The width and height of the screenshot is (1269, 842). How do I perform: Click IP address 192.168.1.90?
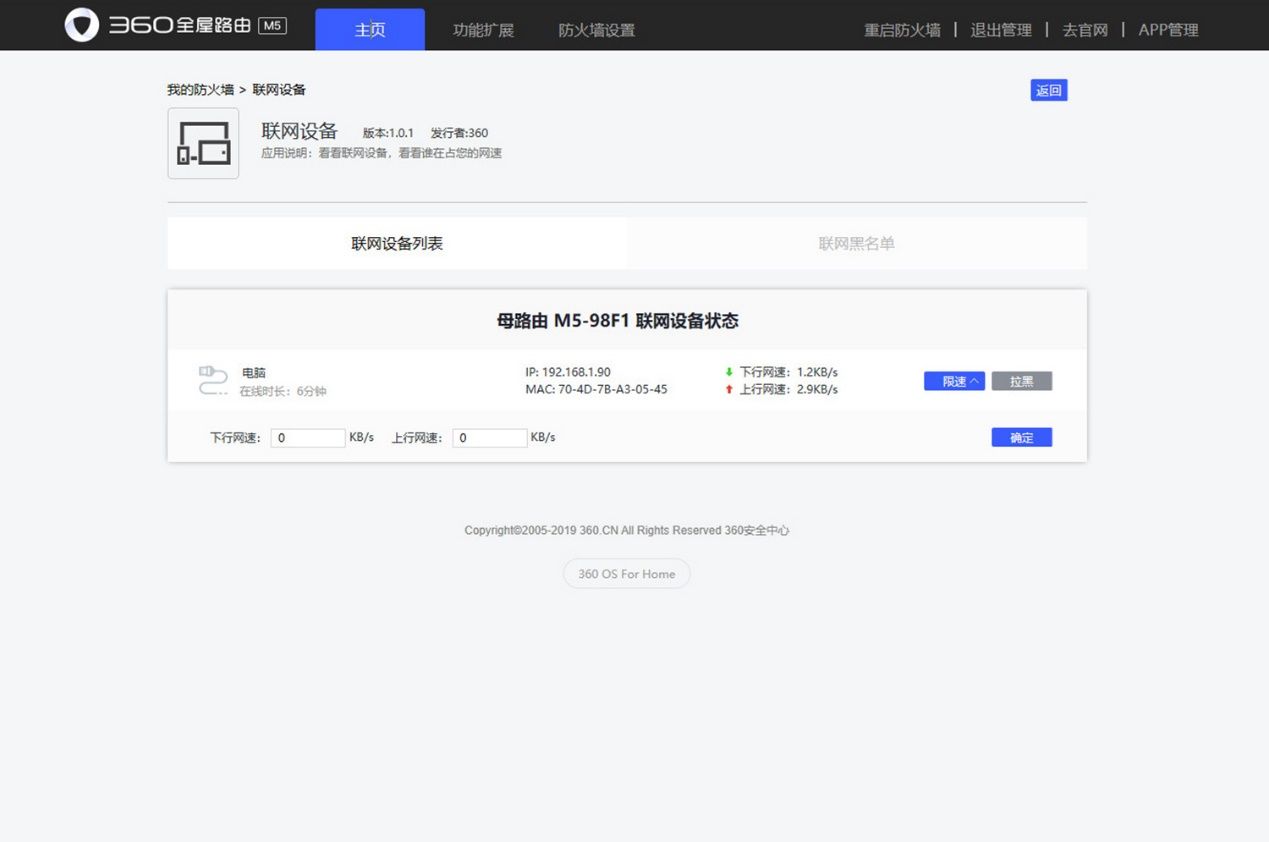point(568,372)
